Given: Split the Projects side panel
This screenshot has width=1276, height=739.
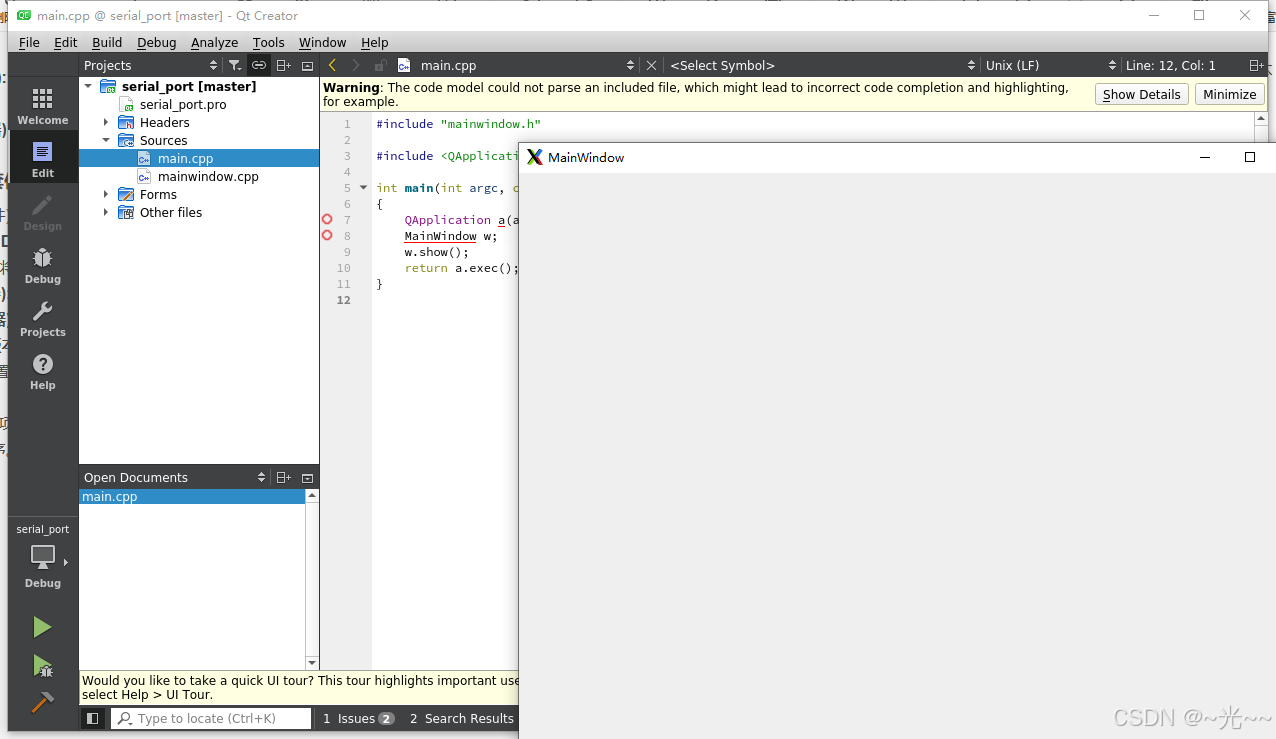Looking at the screenshot, I should click(284, 65).
